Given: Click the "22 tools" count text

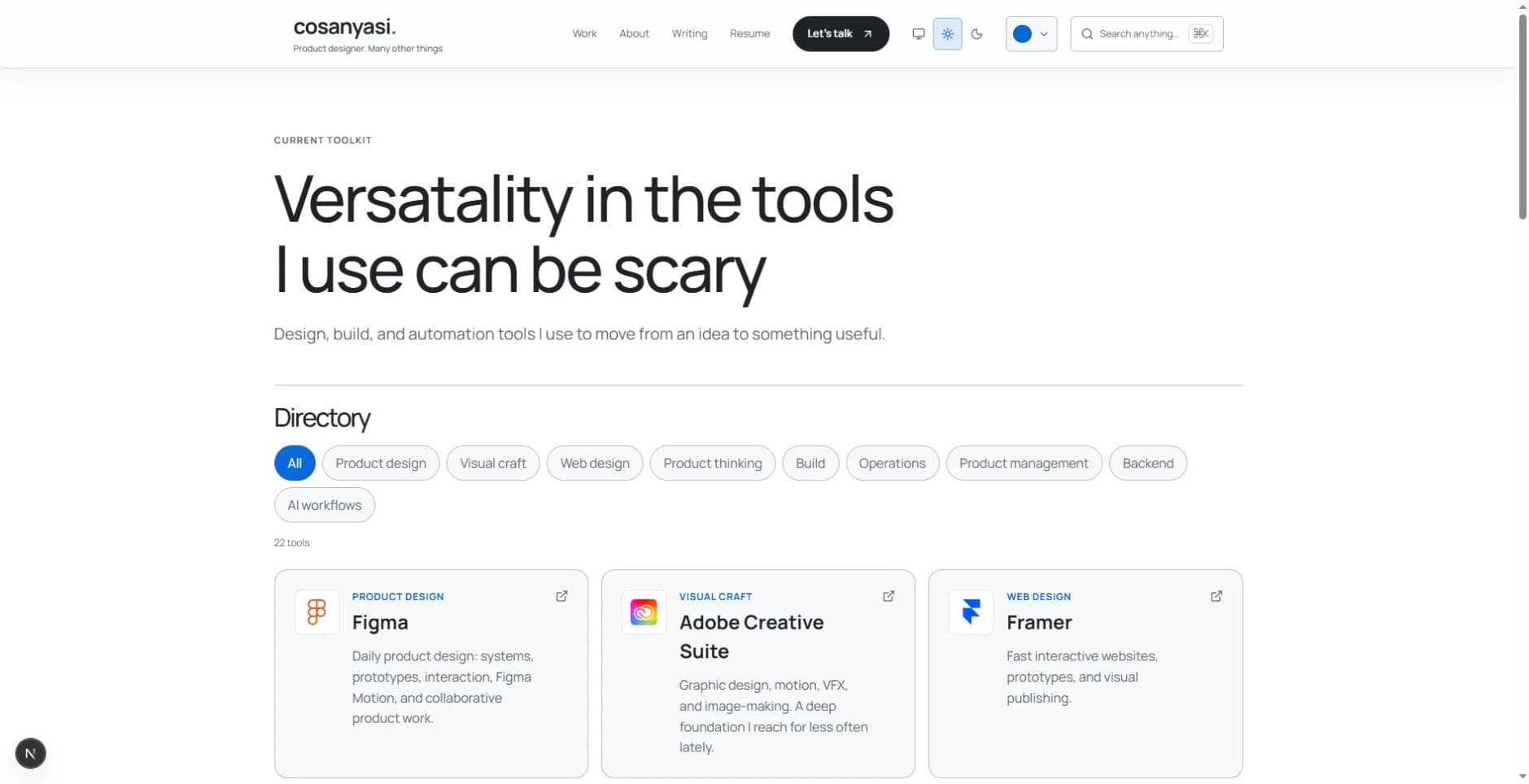Looking at the screenshot, I should pyautogui.click(x=291, y=542).
